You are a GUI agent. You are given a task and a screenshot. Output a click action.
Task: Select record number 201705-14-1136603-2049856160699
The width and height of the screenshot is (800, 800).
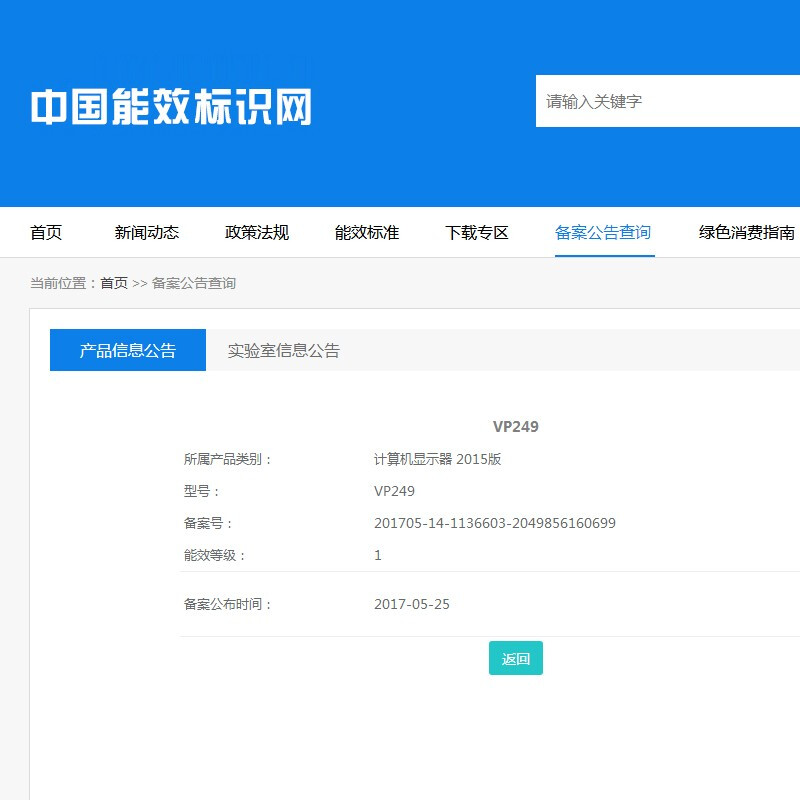(x=495, y=523)
